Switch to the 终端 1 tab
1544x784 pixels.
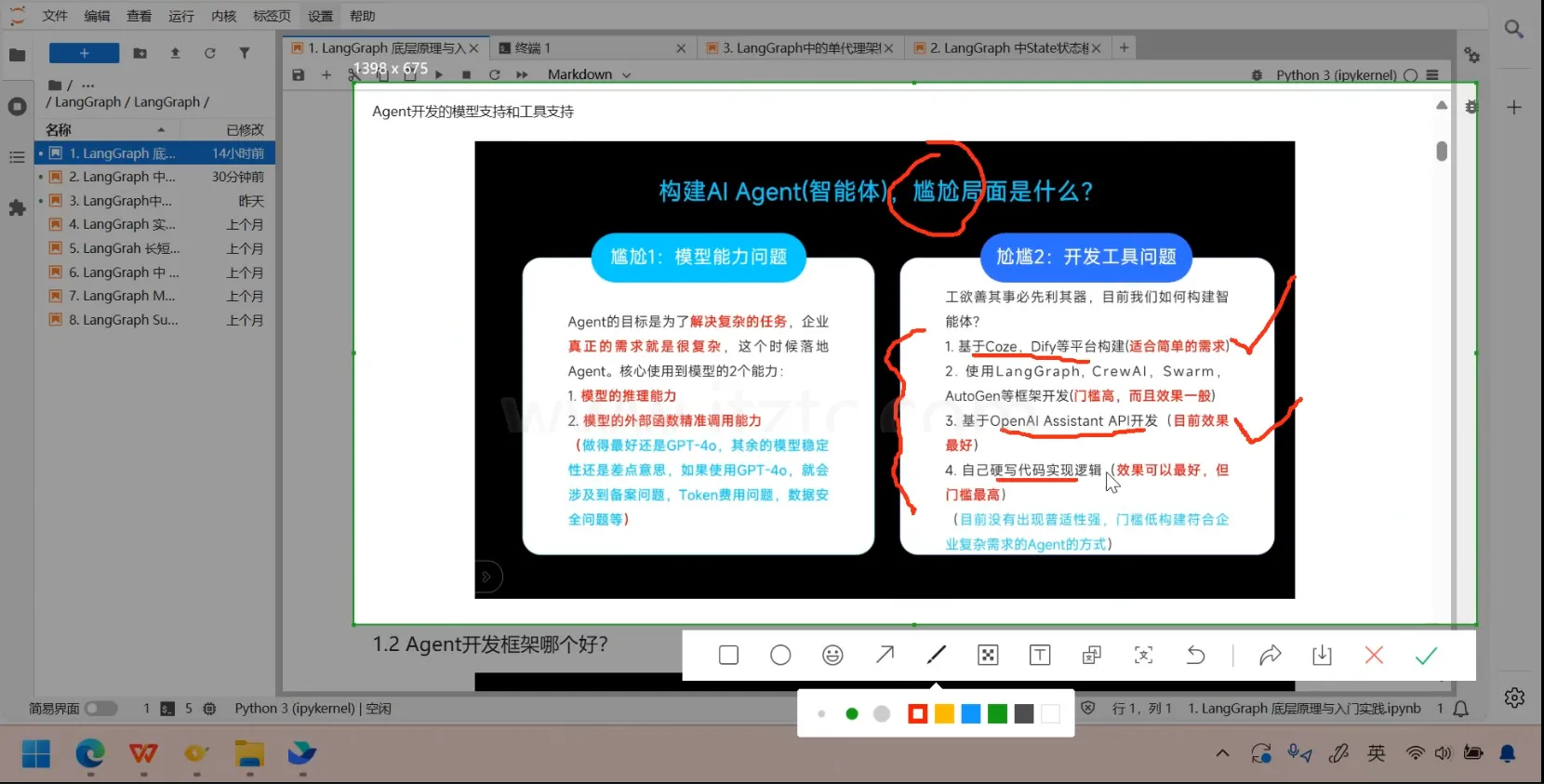click(x=592, y=47)
